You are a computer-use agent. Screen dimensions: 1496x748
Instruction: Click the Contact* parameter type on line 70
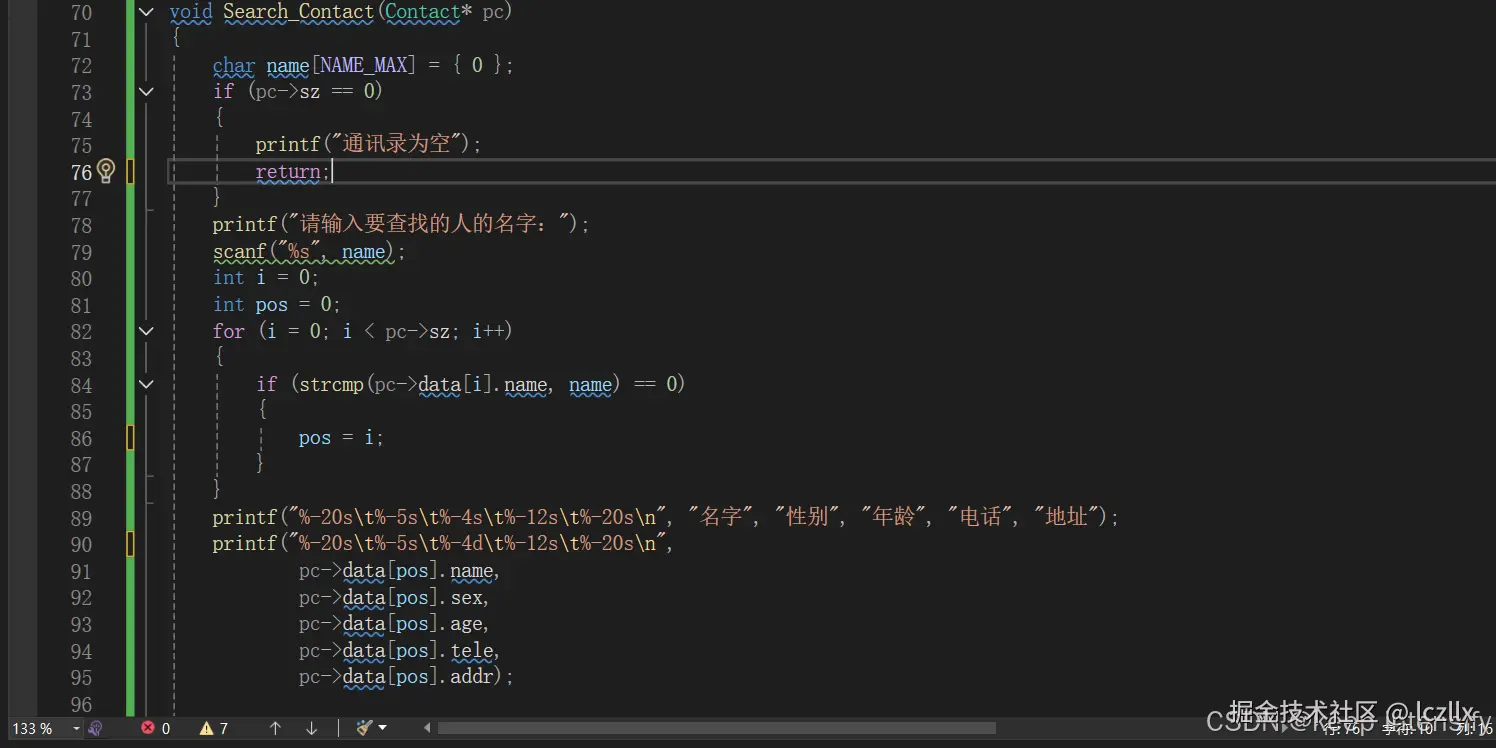coord(428,12)
